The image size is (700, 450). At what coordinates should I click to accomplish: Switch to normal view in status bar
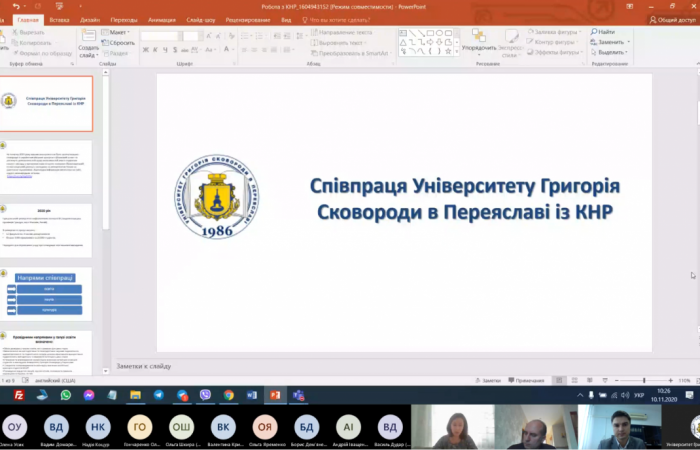559,380
